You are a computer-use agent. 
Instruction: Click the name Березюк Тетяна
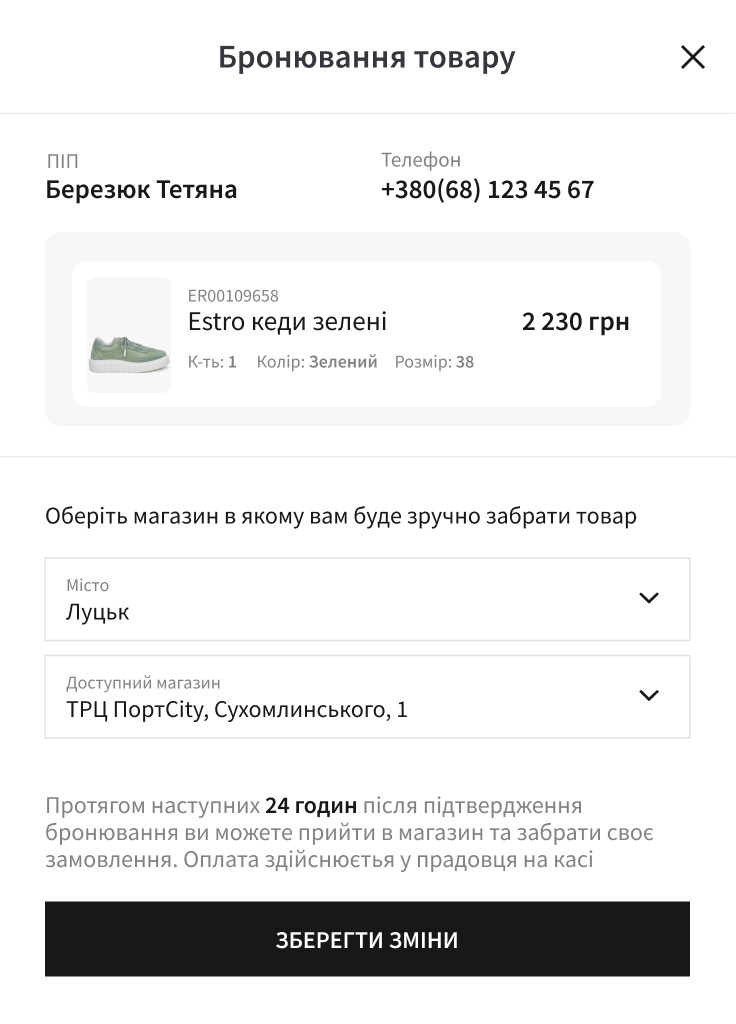pos(141,190)
